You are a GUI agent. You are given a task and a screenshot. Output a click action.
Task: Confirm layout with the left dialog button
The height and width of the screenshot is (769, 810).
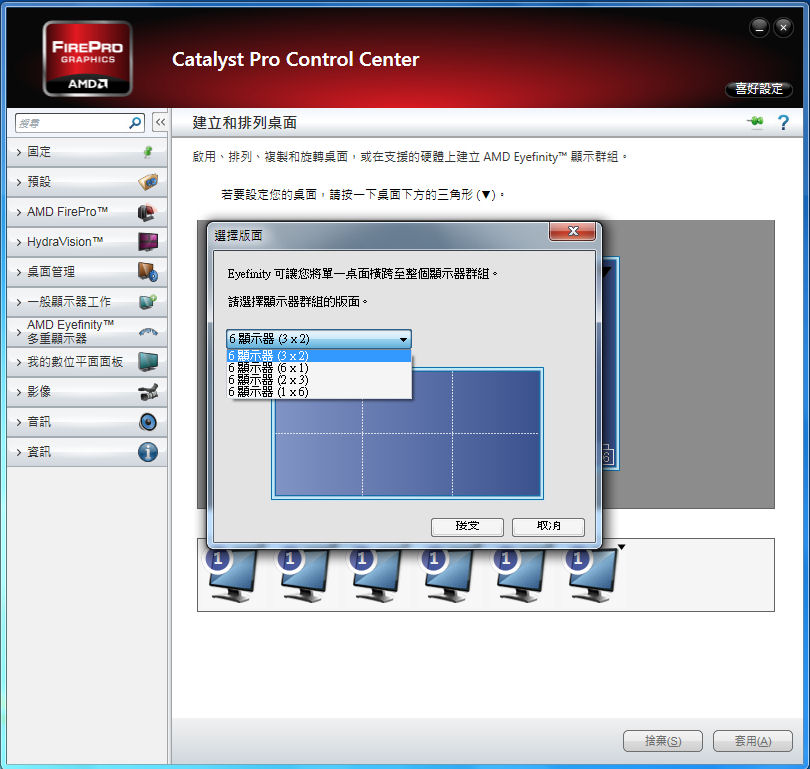tap(467, 527)
